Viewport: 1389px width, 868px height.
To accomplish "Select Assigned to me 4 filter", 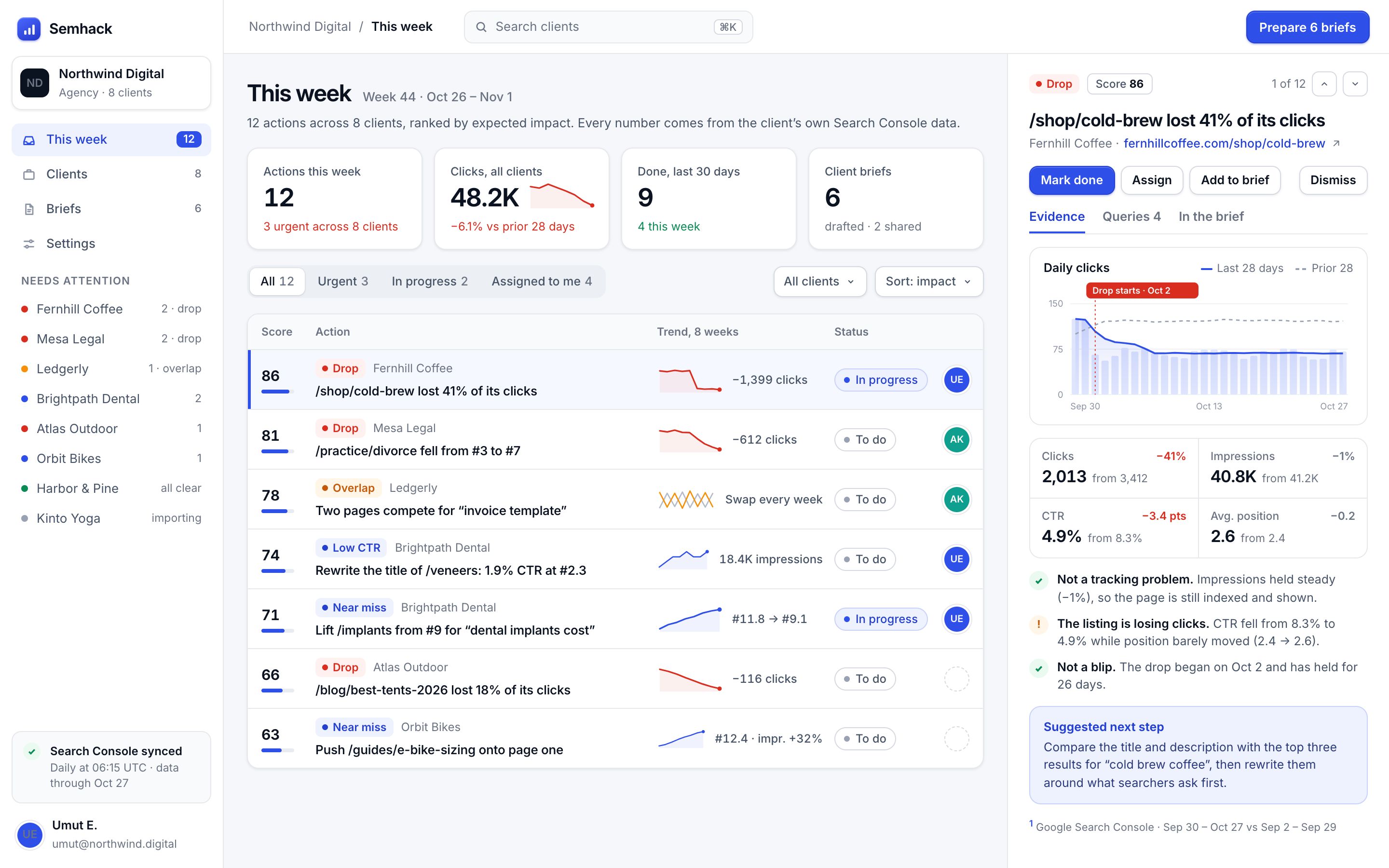I will coord(541,281).
